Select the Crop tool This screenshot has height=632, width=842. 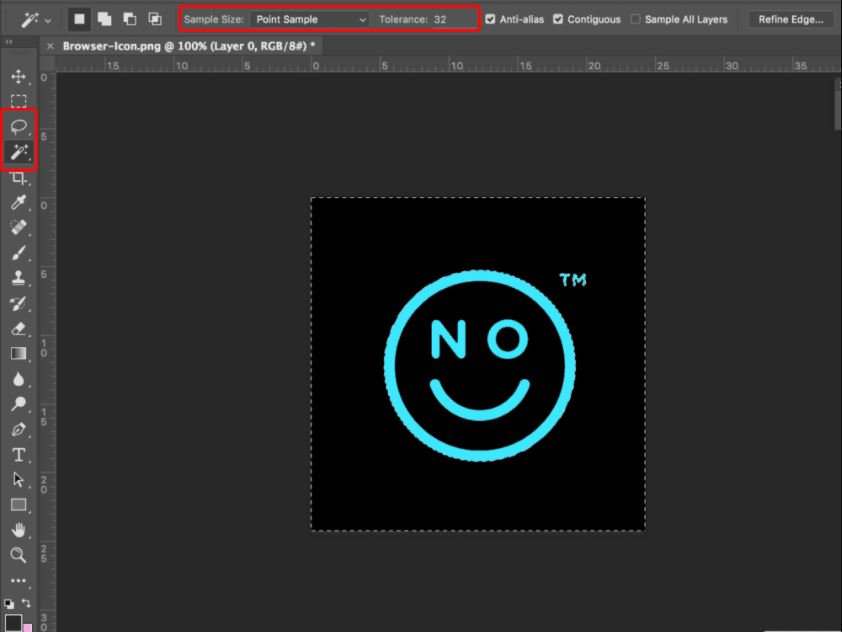click(x=18, y=177)
